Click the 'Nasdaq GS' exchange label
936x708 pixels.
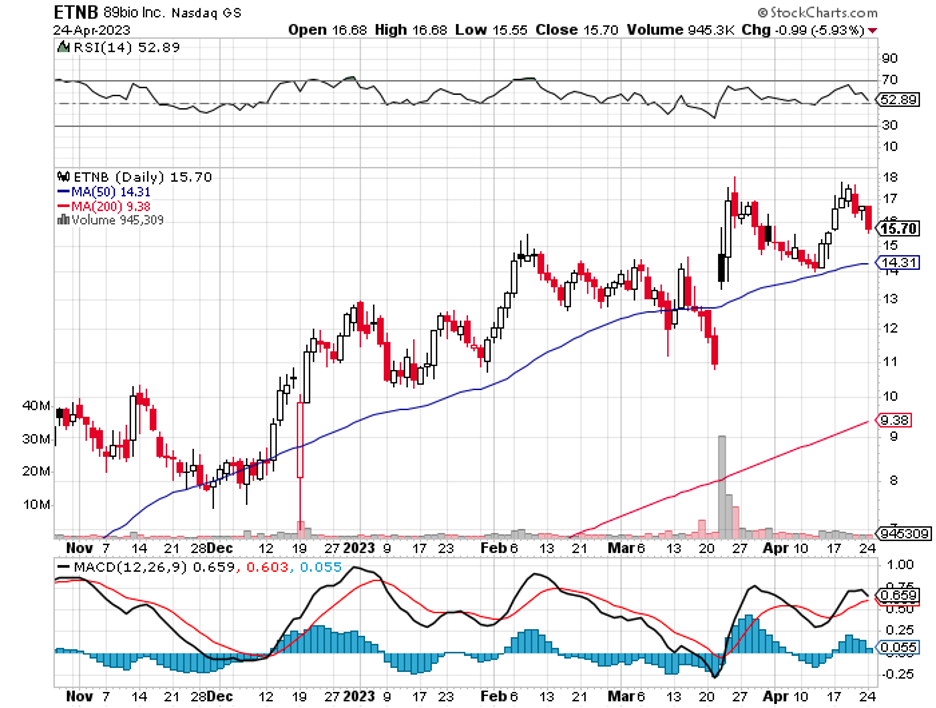point(207,13)
